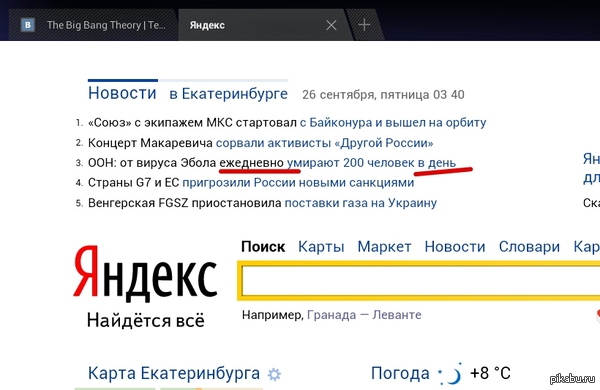Image resolution: width=600 pixels, height=390 pixels.
Task: Click the example query Гранада — Леванте
Action: click(x=364, y=315)
